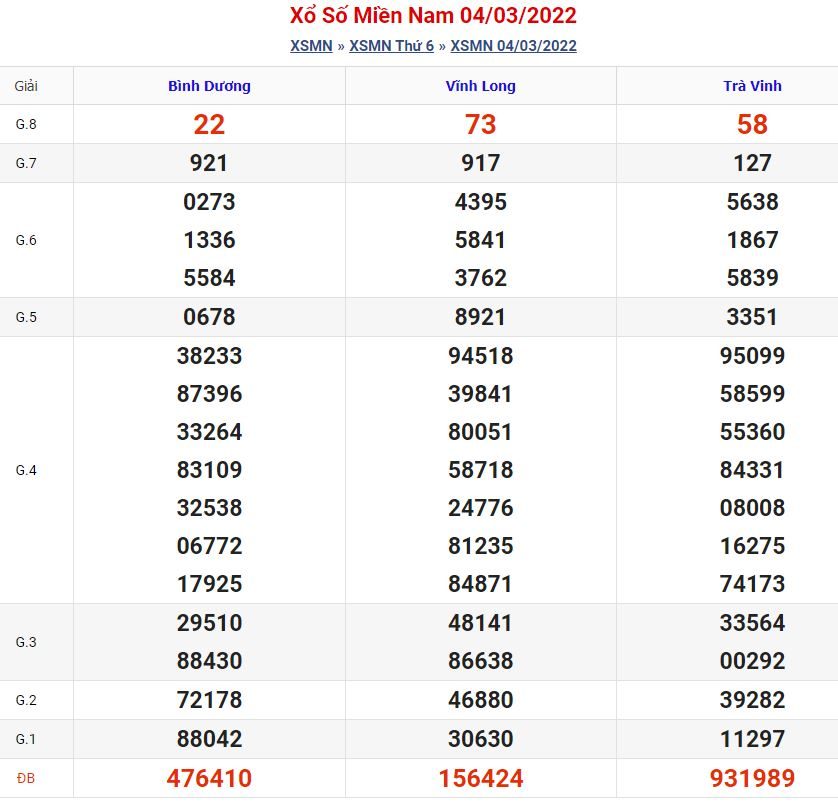Screen dimensions: 838x803
Task: Select the G.6 row label
Action: coord(26,240)
